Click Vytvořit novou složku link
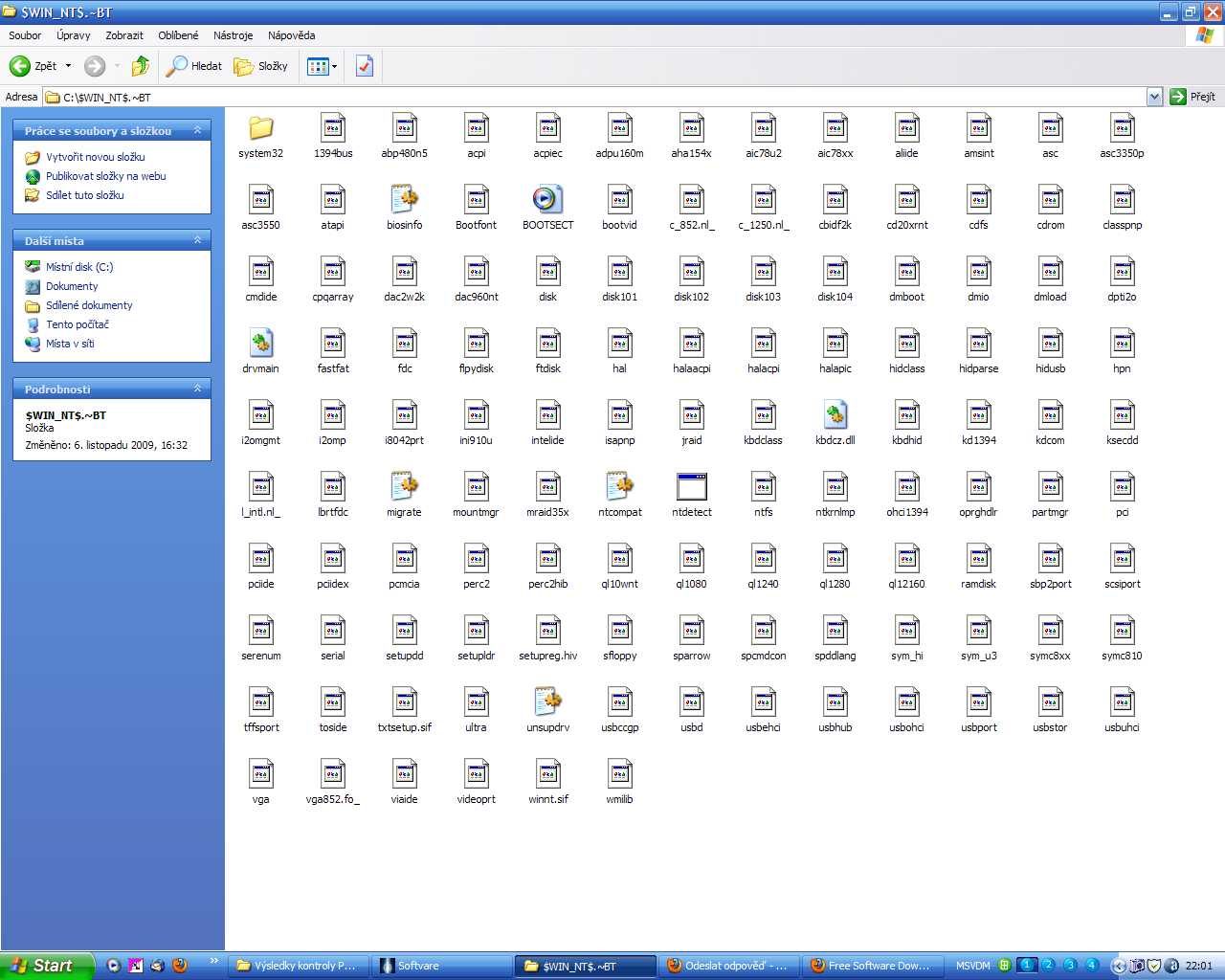This screenshot has height=980, width=1225. point(96,157)
